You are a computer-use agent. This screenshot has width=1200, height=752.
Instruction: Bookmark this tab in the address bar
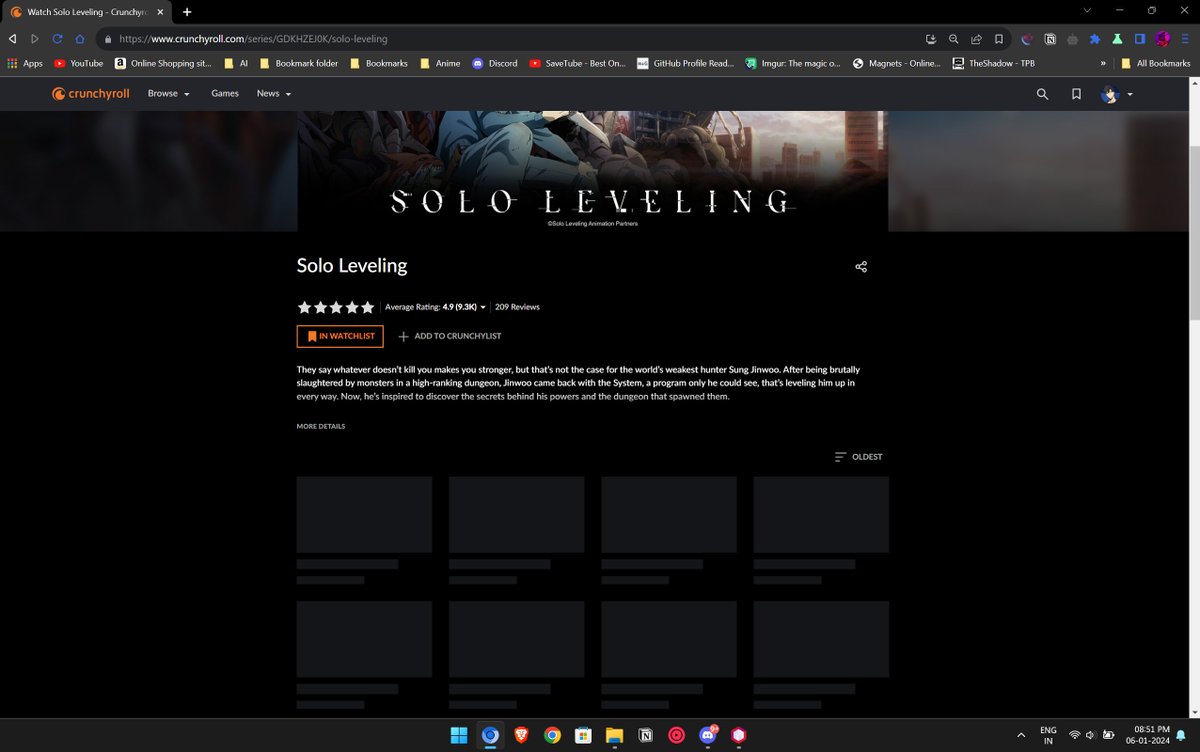pos(998,39)
